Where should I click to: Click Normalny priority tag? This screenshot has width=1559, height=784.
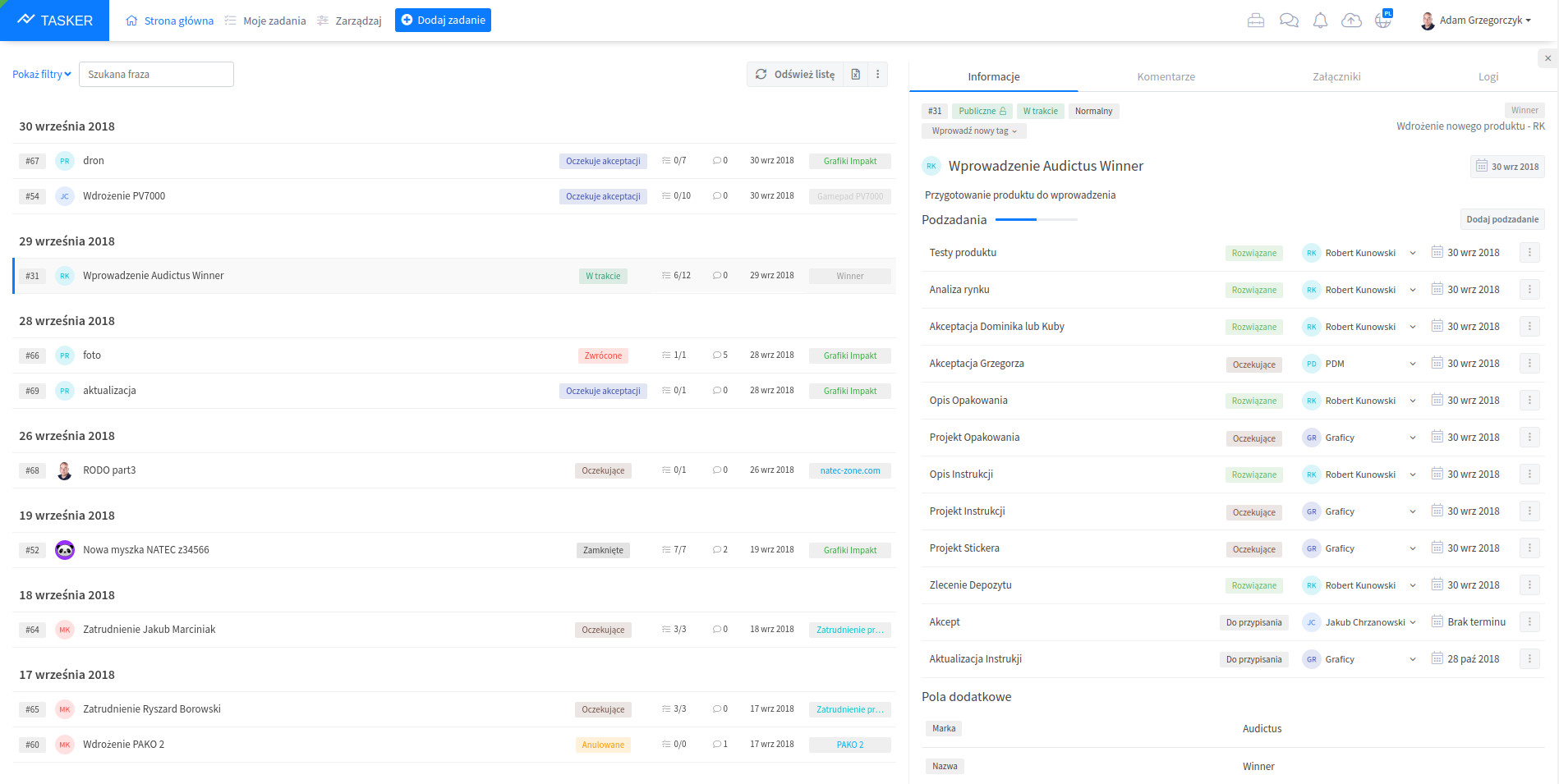click(1093, 112)
